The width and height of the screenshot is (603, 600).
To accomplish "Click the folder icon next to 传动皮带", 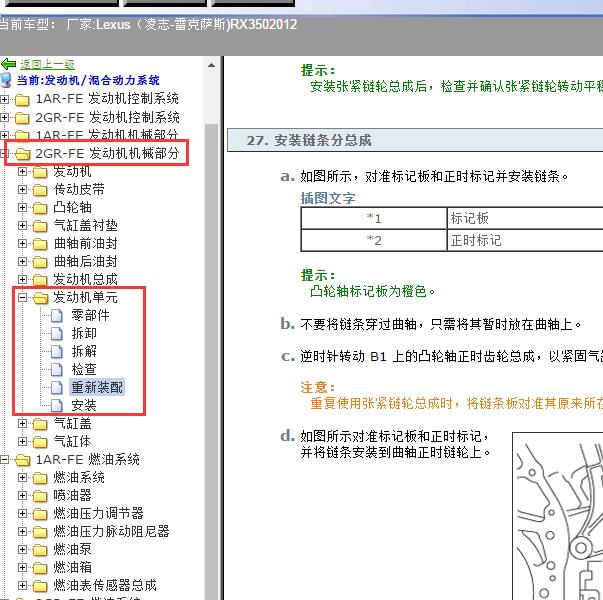I will (40, 190).
